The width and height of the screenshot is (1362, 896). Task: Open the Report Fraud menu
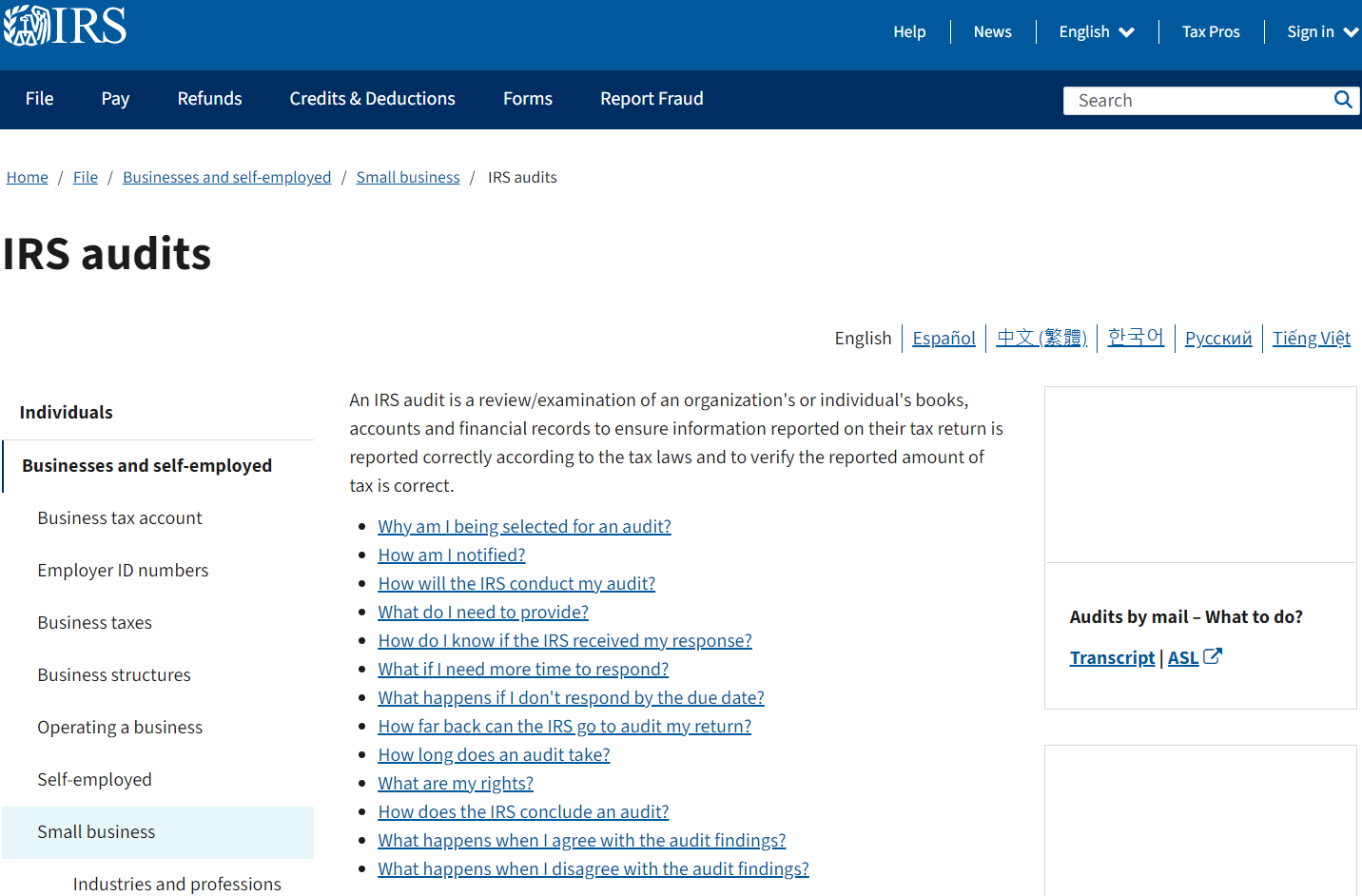pyautogui.click(x=652, y=99)
